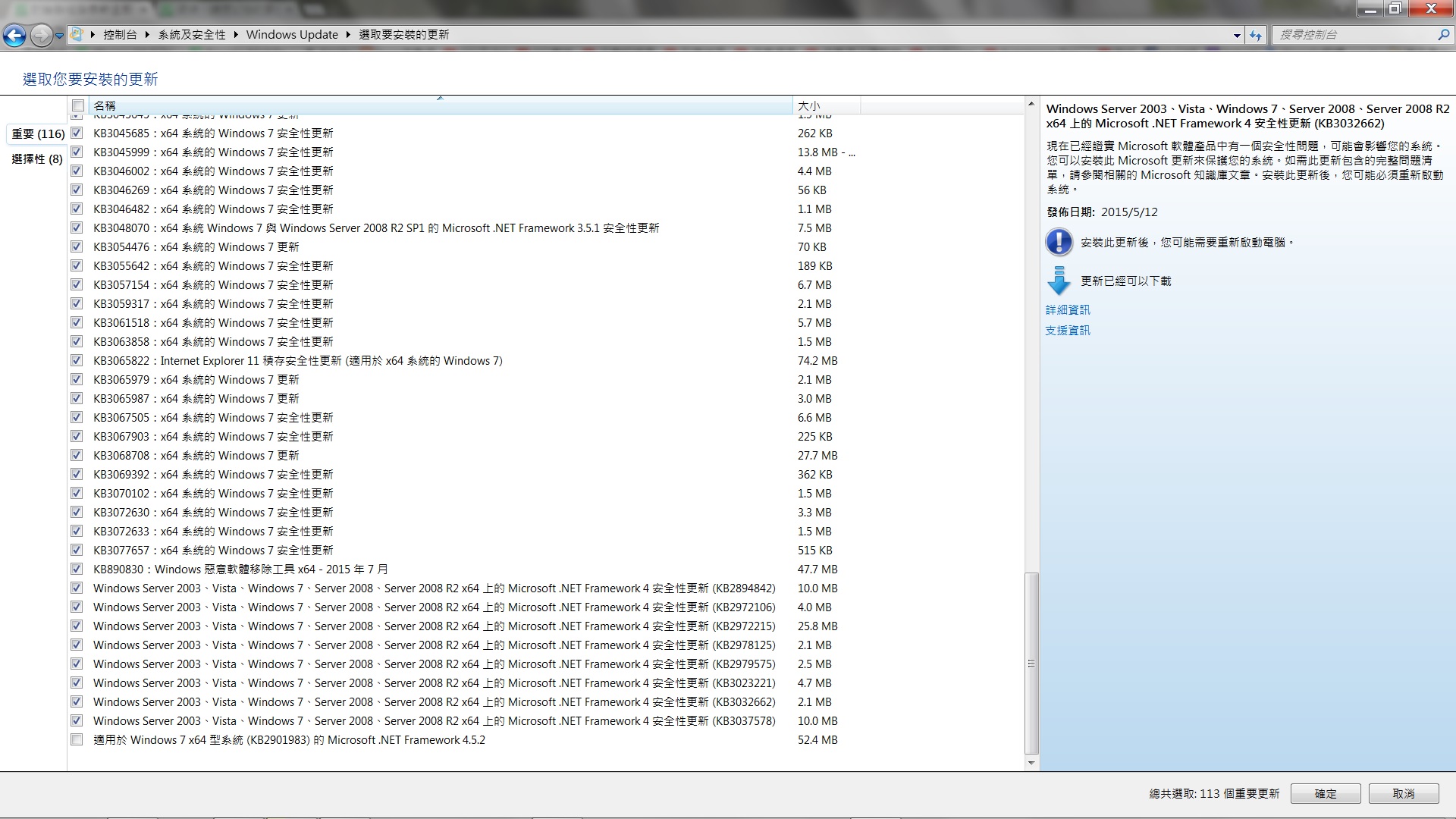This screenshot has height=819, width=1456.
Task: Open the address bar history dropdown
Action: pos(1237,35)
